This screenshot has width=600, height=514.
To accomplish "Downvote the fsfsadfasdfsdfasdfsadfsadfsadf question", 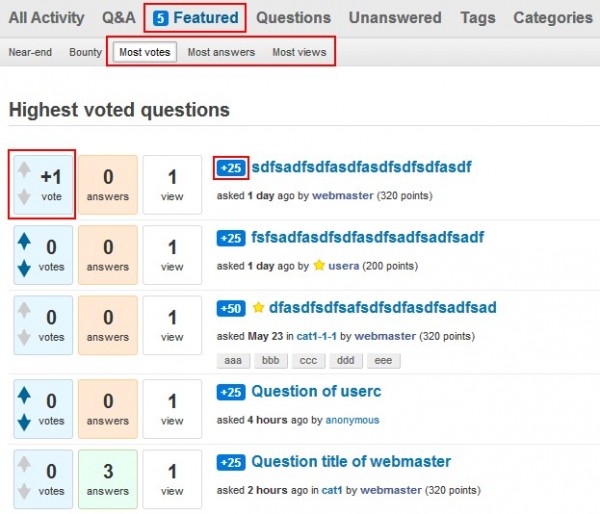I will [x=24, y=268].
